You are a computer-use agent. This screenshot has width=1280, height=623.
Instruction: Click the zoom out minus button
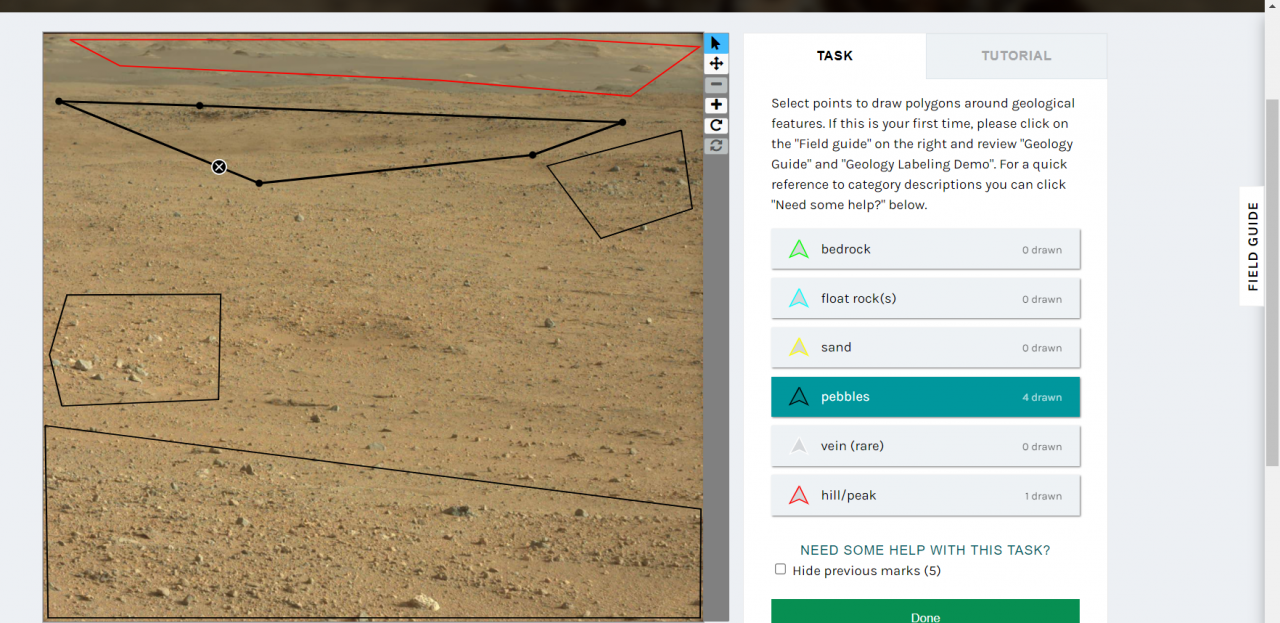point(716,85)
